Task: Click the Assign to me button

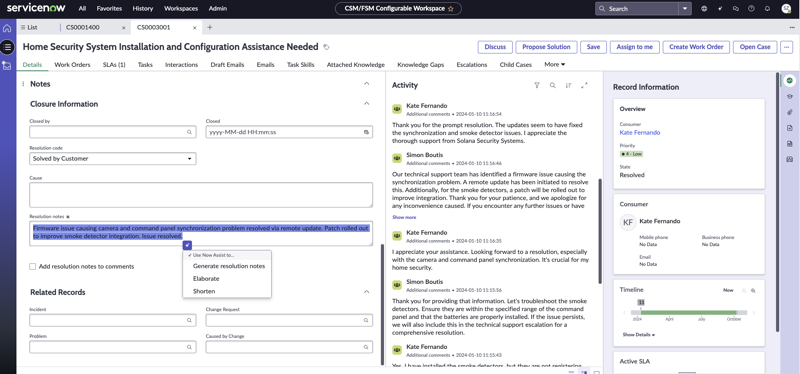Action: coord(635,47)
